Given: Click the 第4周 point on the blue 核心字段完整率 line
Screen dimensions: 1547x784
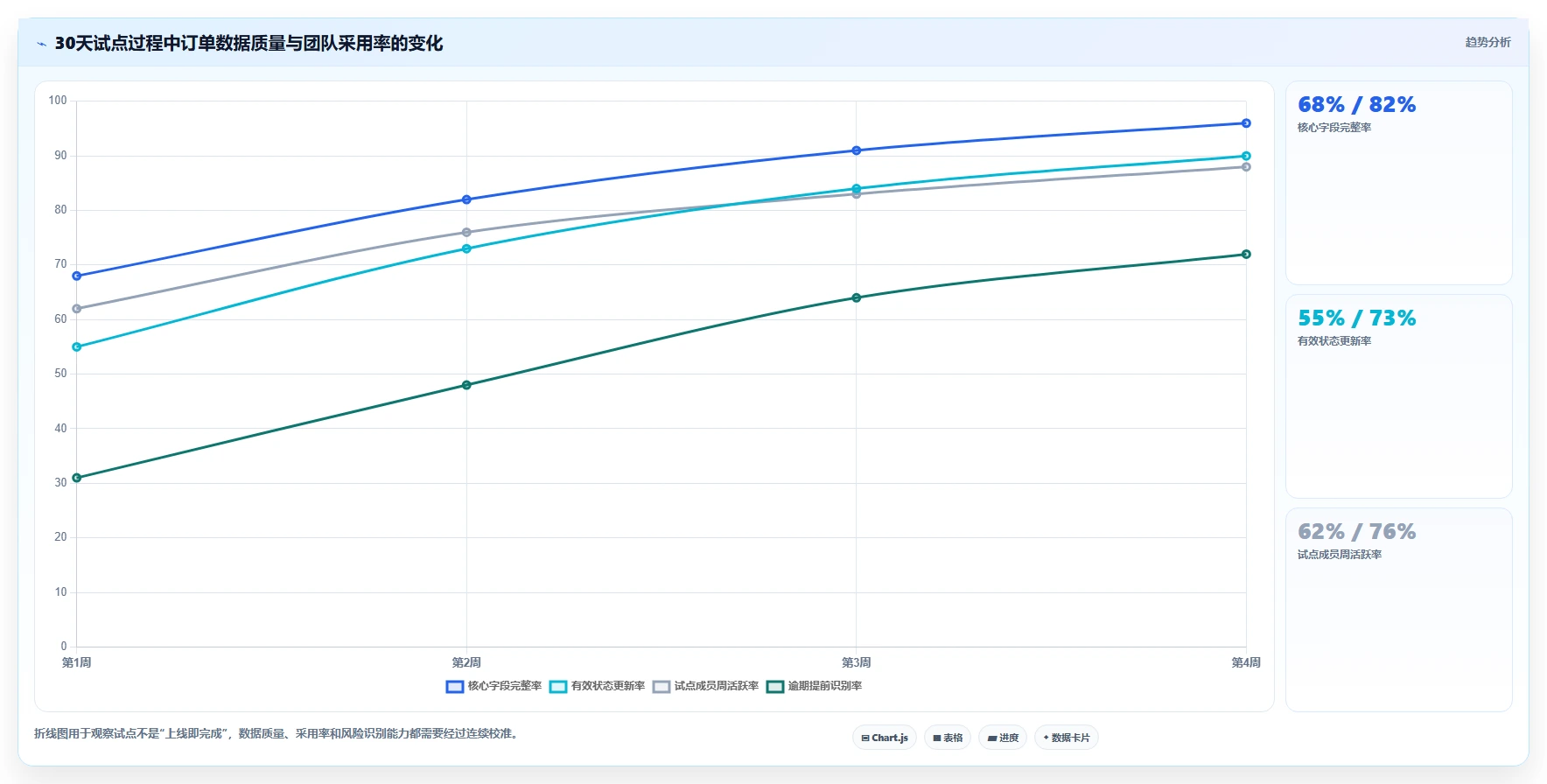Looking at the screenshot, I should [x=1246, y=123].
